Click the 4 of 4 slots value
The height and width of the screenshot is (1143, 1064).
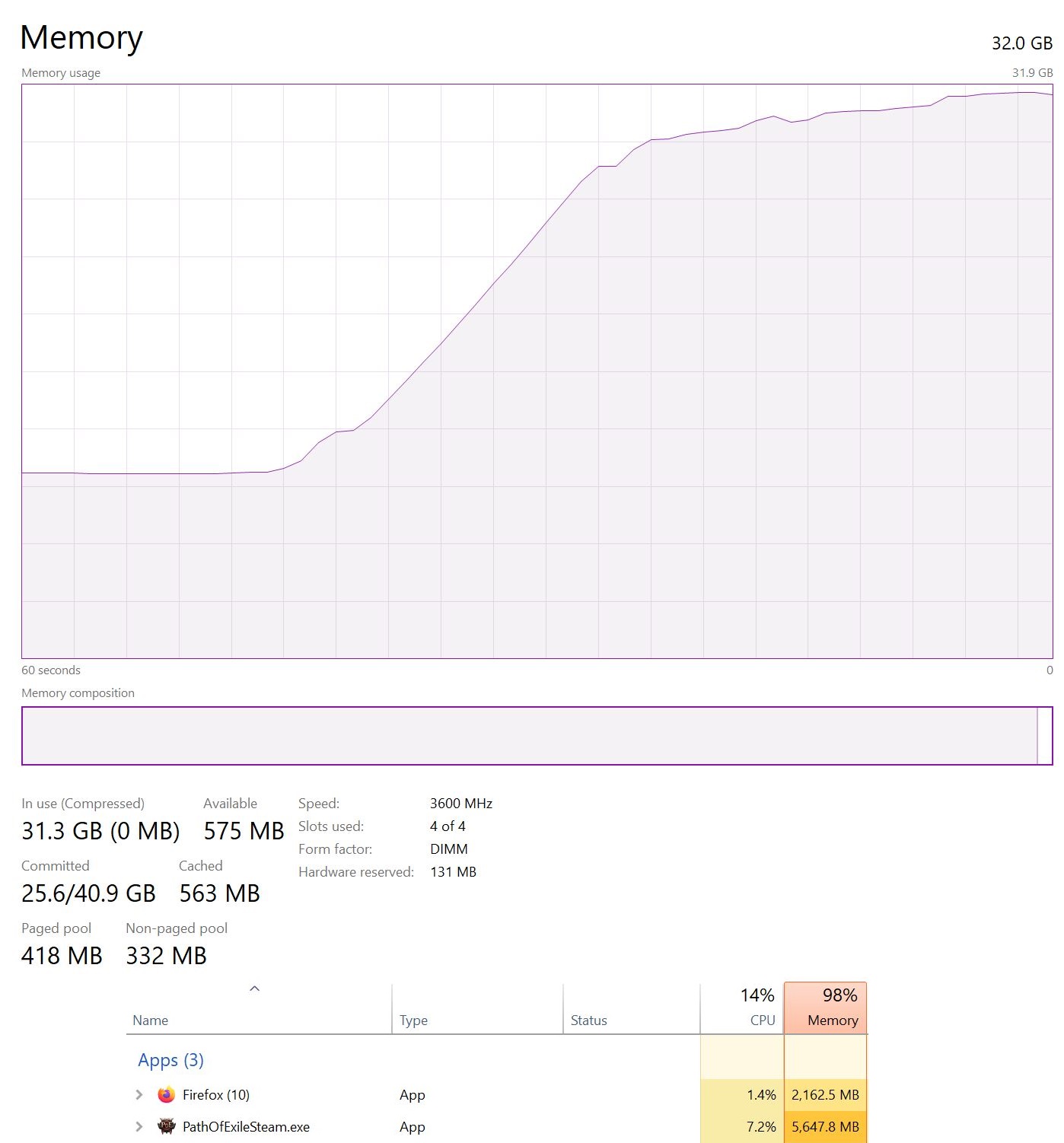coord(448,826)
